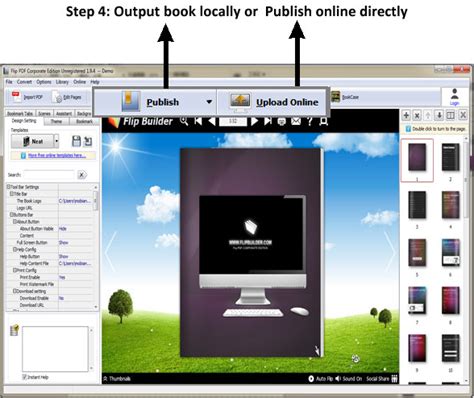The image size is (474, 398).
Task: Select the Bookmark tab
Action: point(84,121)
